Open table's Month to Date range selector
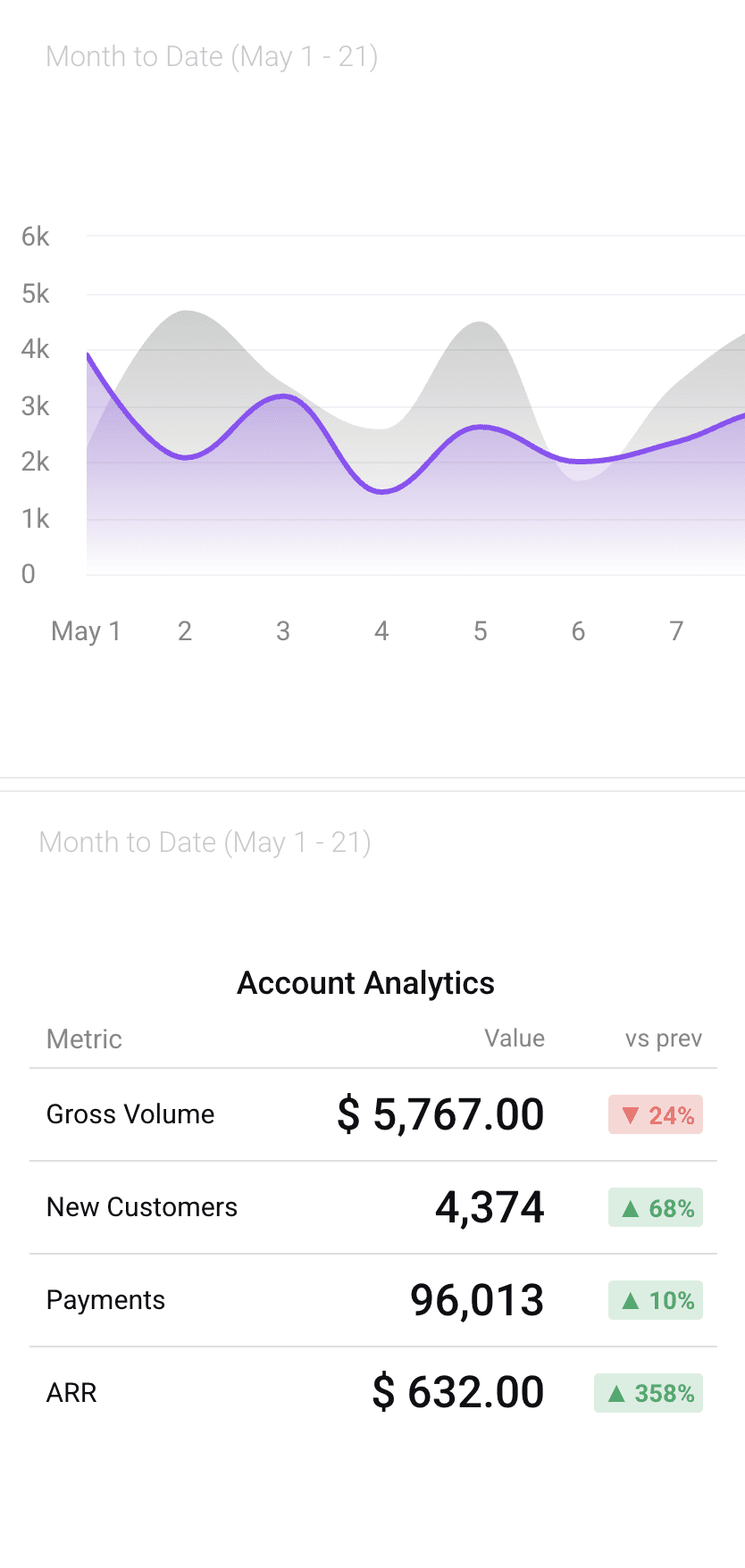 pyautogui.click(x=205, y=842)
